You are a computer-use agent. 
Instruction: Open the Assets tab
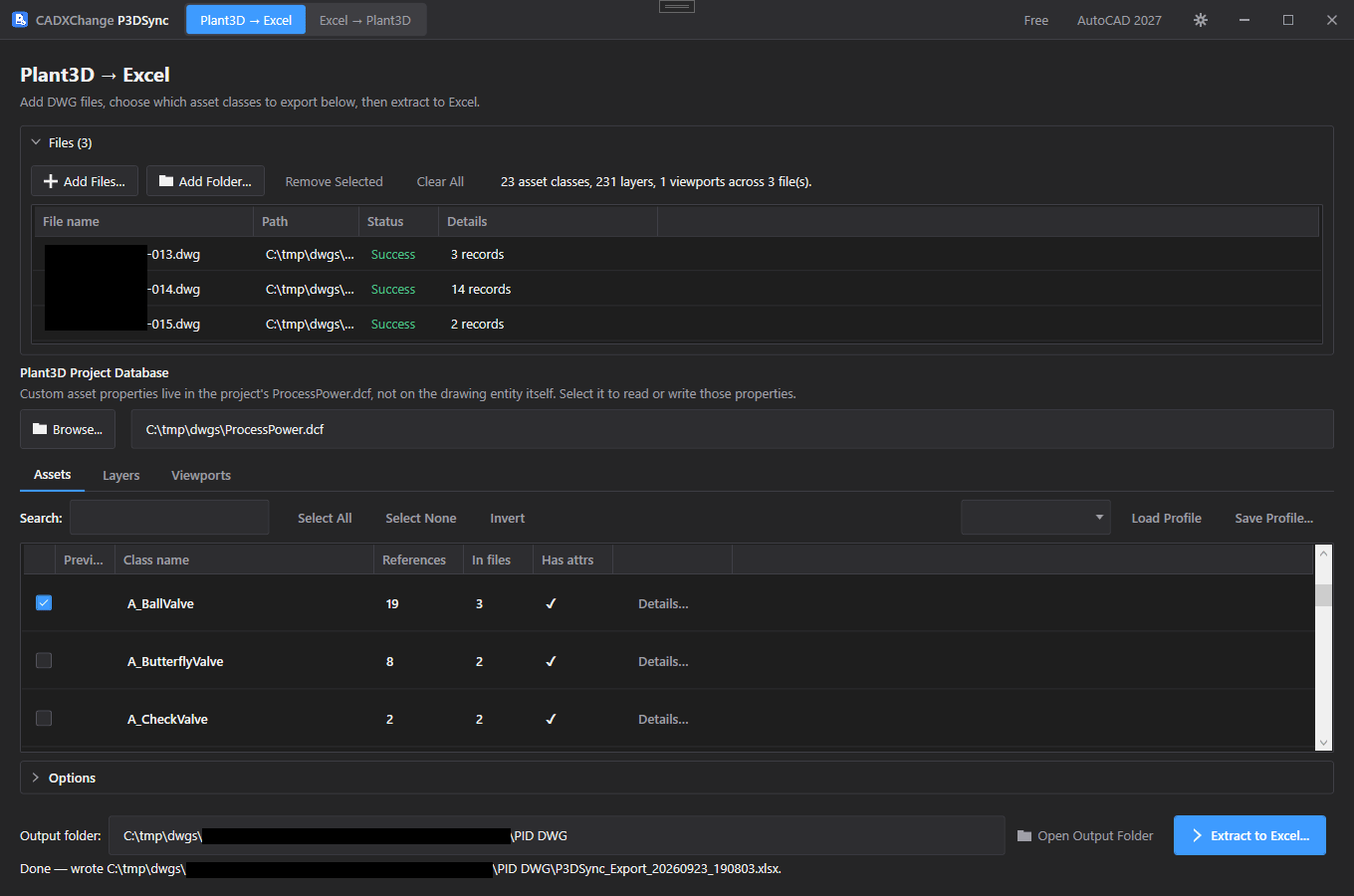click(x=53, y=475)
